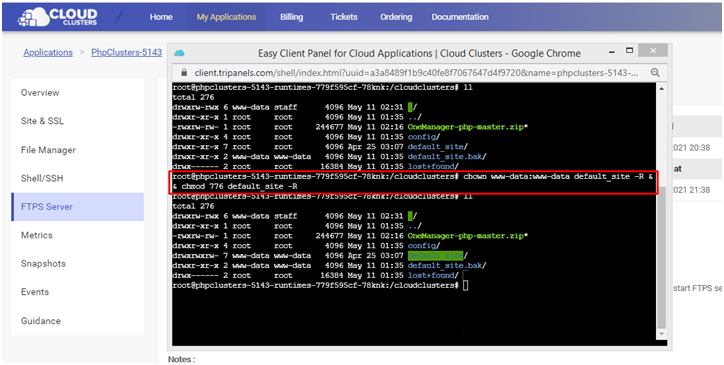Image resolution: width=724 pixels, height=365 pixels.
Task: Click the terminal scrollbar down arrow
Action: 662,334
